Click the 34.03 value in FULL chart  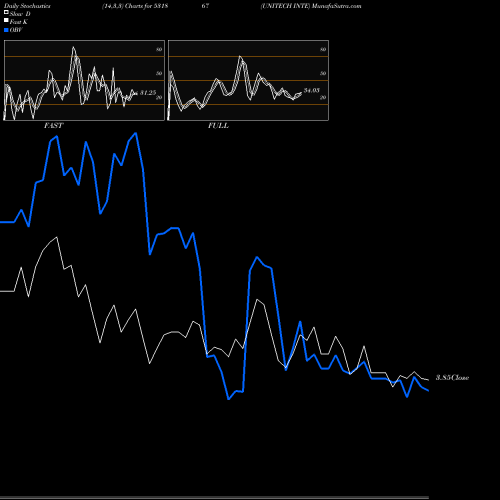tap(312, 90)
